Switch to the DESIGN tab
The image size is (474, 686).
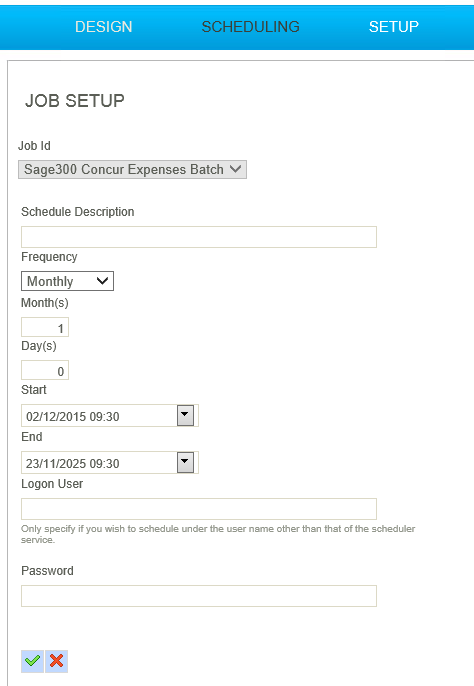point(103,27)
